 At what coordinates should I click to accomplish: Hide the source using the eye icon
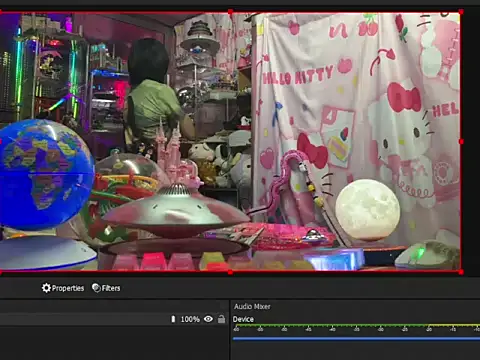coord(208,319)
